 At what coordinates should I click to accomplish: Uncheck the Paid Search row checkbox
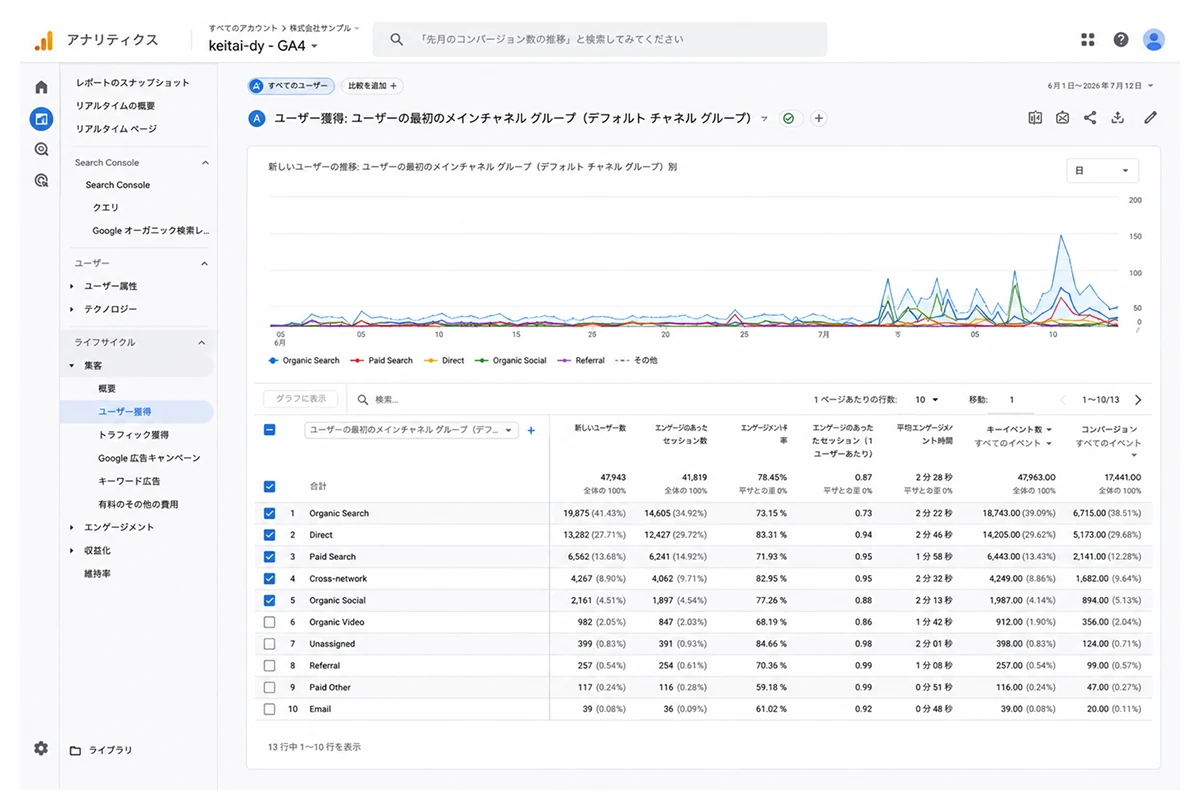coord(269,557)
